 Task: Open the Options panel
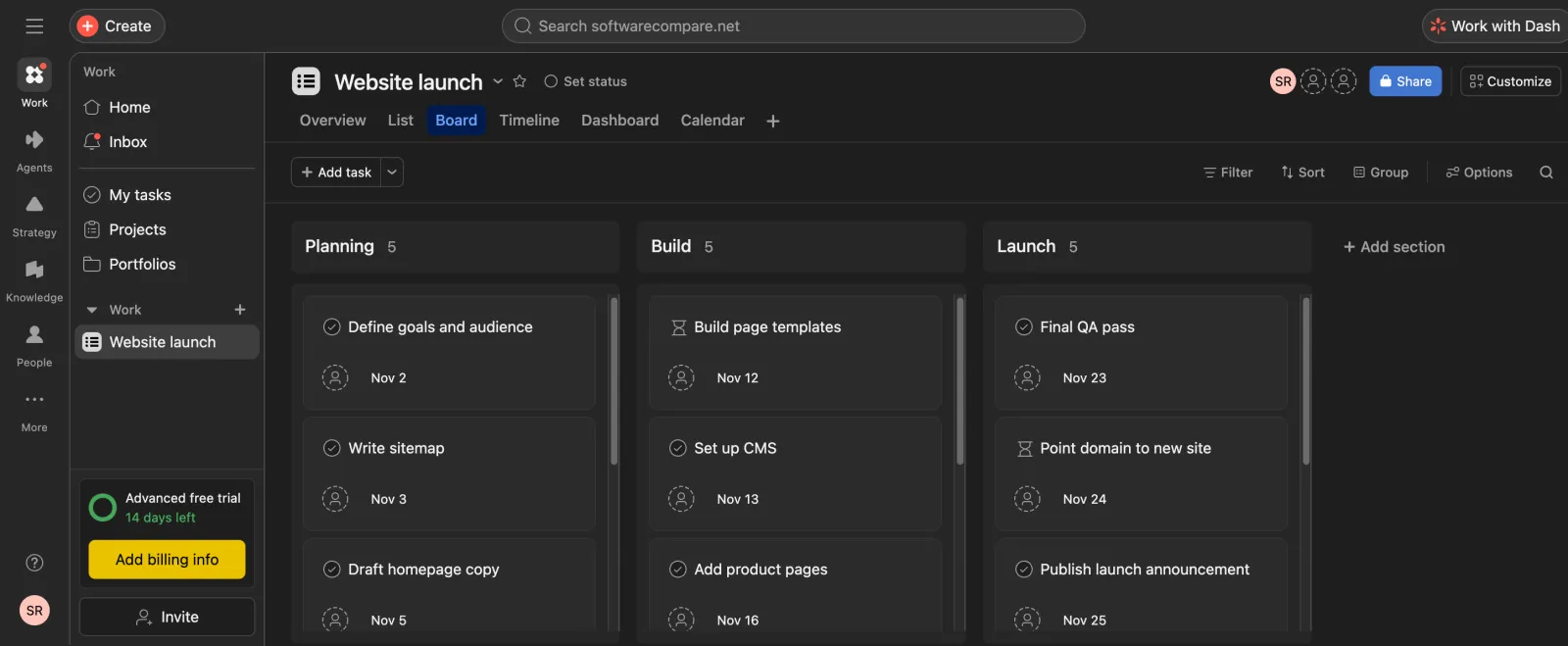point(1479,173)
